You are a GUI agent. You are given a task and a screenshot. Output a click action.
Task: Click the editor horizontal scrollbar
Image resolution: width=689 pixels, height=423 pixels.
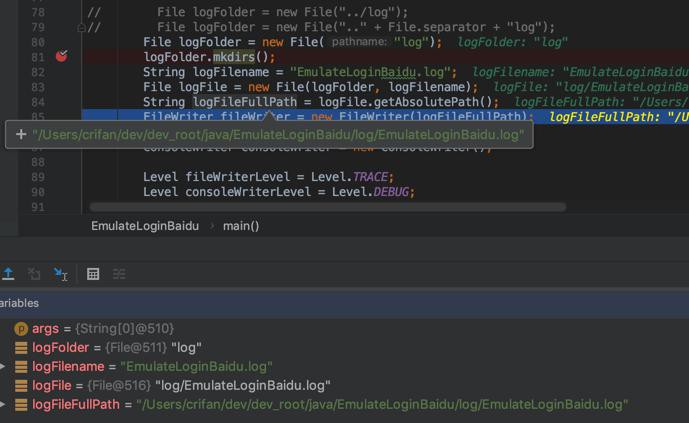click(327, 206)
